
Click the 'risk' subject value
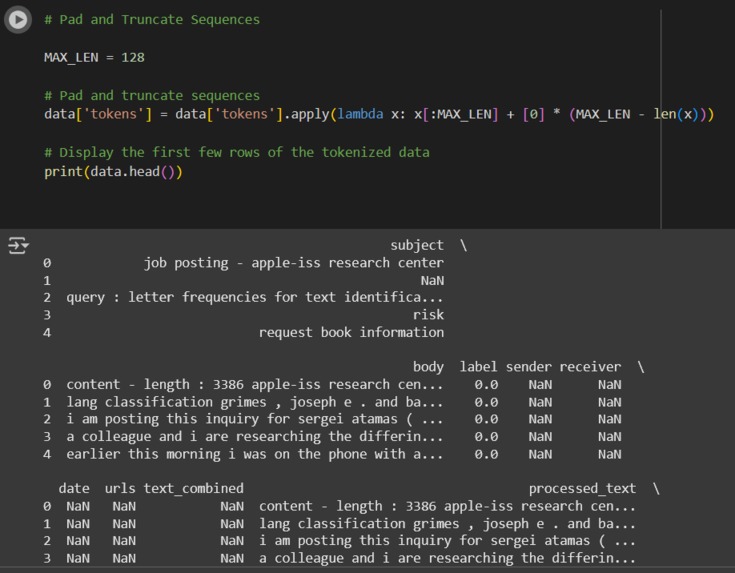[428, 315]
